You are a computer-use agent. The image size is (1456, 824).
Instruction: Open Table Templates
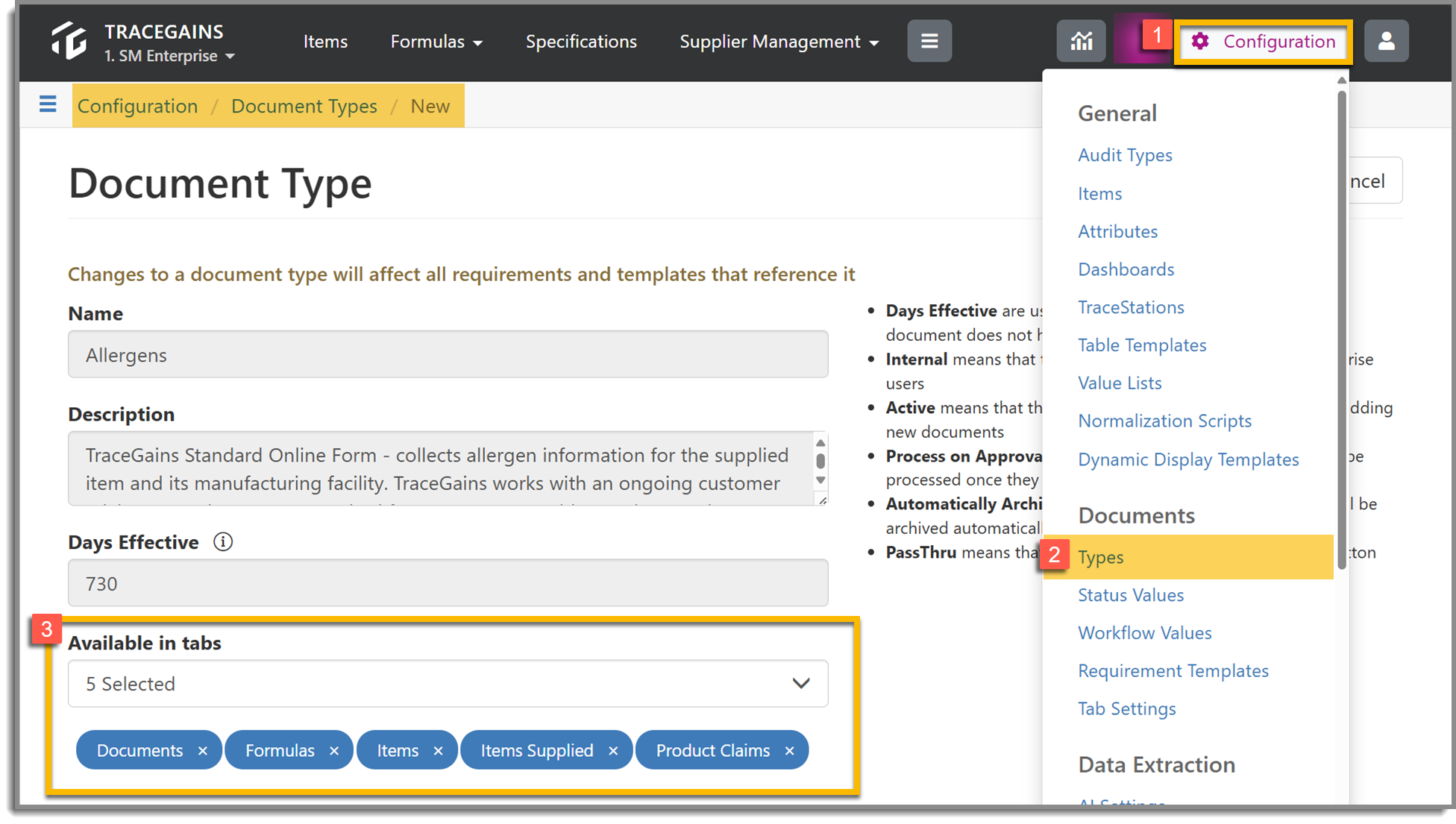tap(1142, 345)
